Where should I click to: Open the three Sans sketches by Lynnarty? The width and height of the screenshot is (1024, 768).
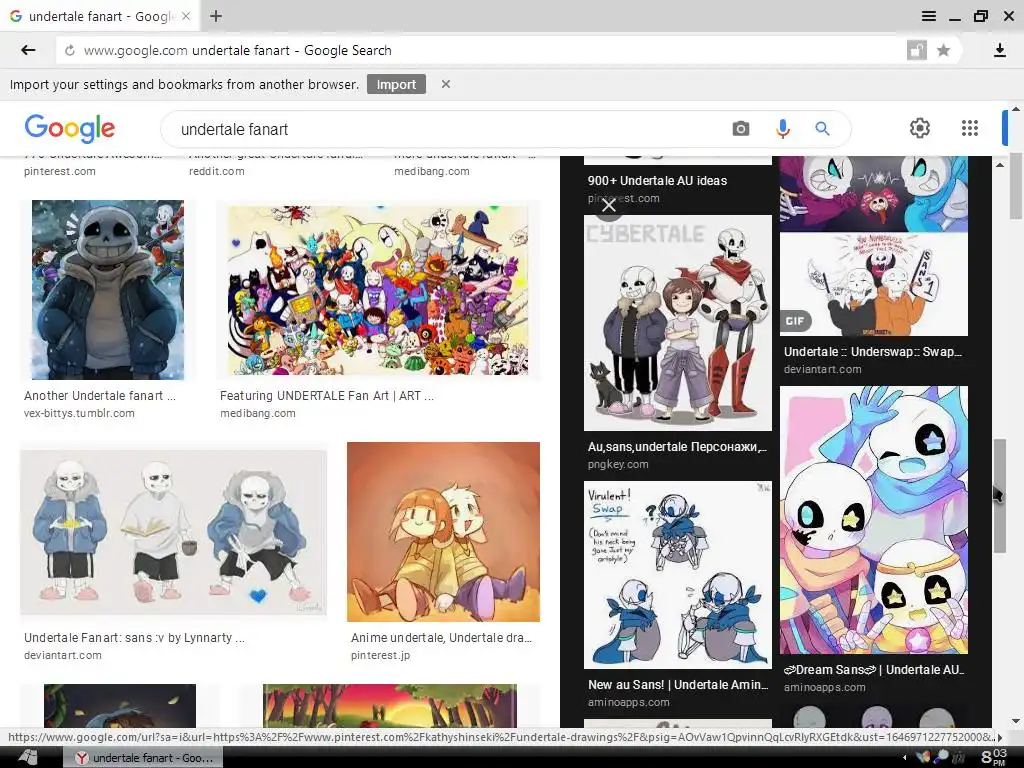pos(174,532)
